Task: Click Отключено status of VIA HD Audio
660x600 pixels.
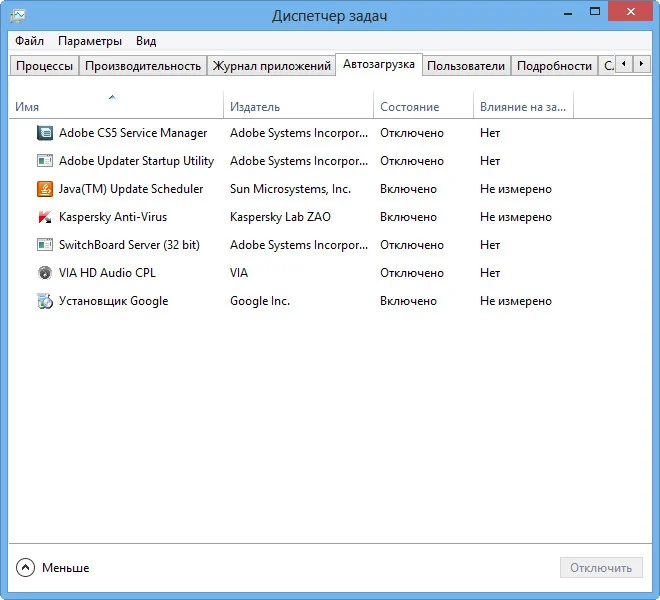Action: click(x=412, y=273)
